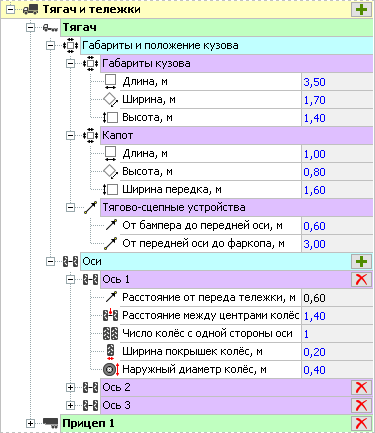The height and width of the screenshot is (433, 375).
Task: Select the Капот heading row
Action: click(236, 135)
